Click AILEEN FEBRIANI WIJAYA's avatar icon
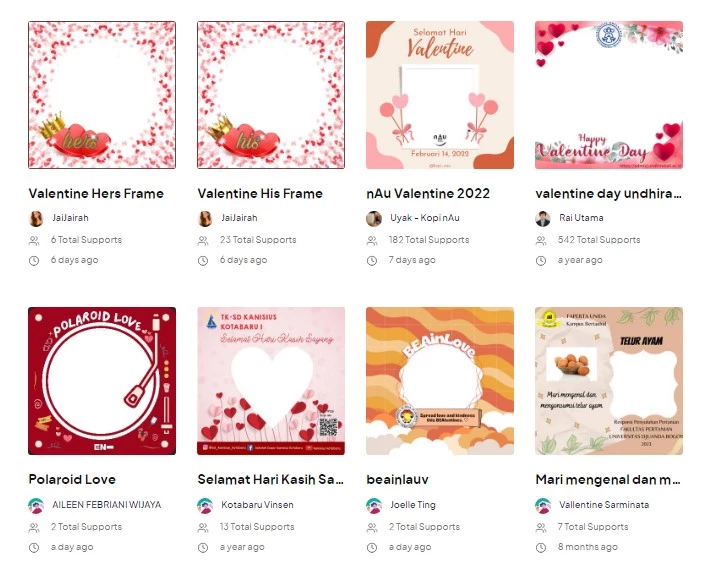The height and width of the screenshot is (570, 714). coord(36,506)
